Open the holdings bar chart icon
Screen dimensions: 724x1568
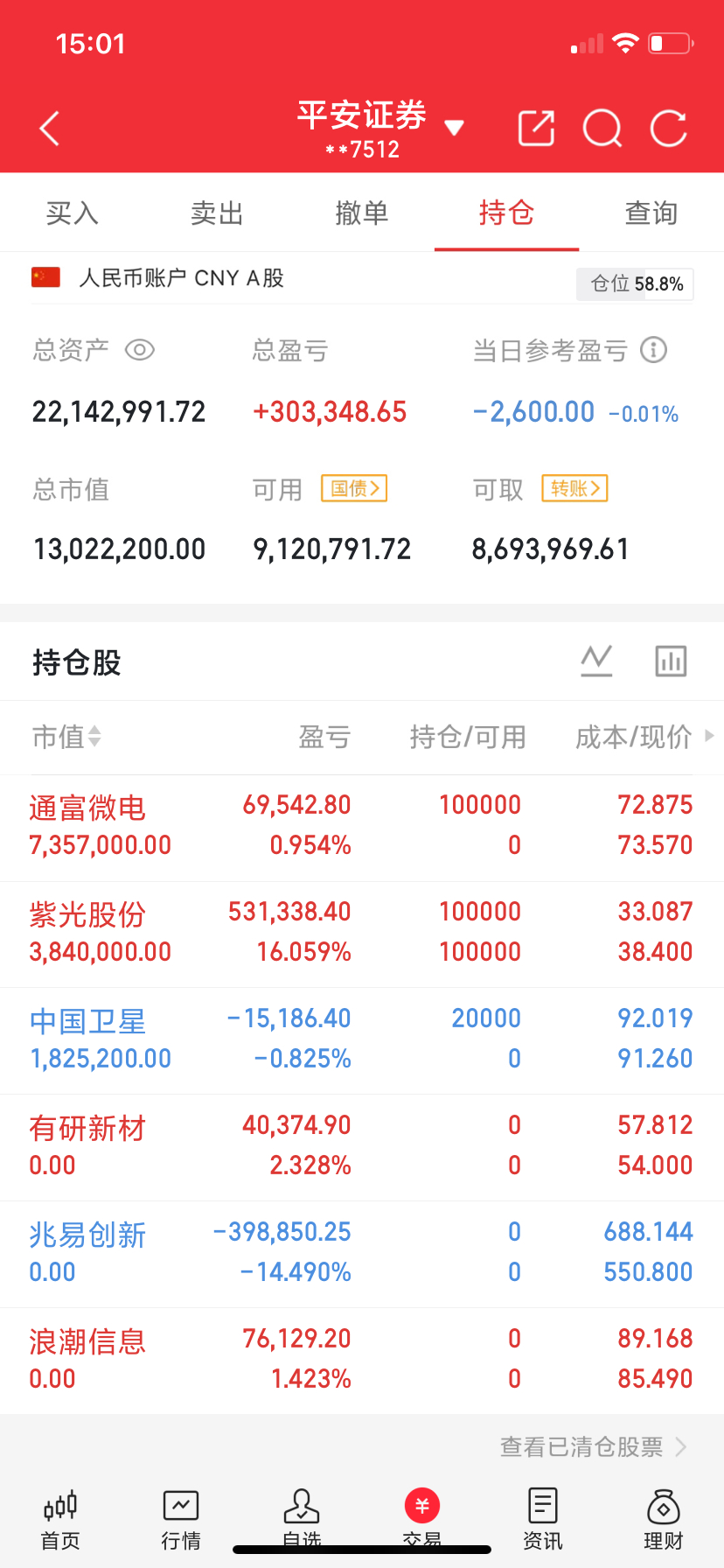coord(671,661)
